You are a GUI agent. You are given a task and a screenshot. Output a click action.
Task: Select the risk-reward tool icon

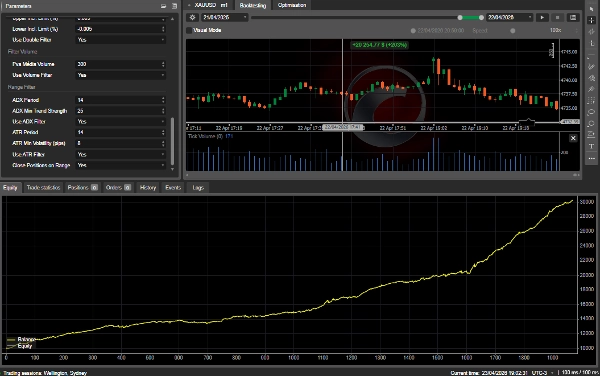592,135
